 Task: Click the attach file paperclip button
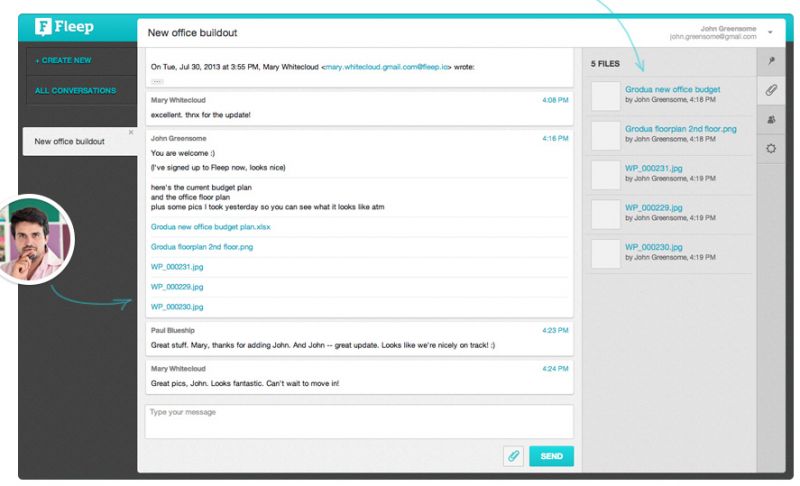coord(513,456)
